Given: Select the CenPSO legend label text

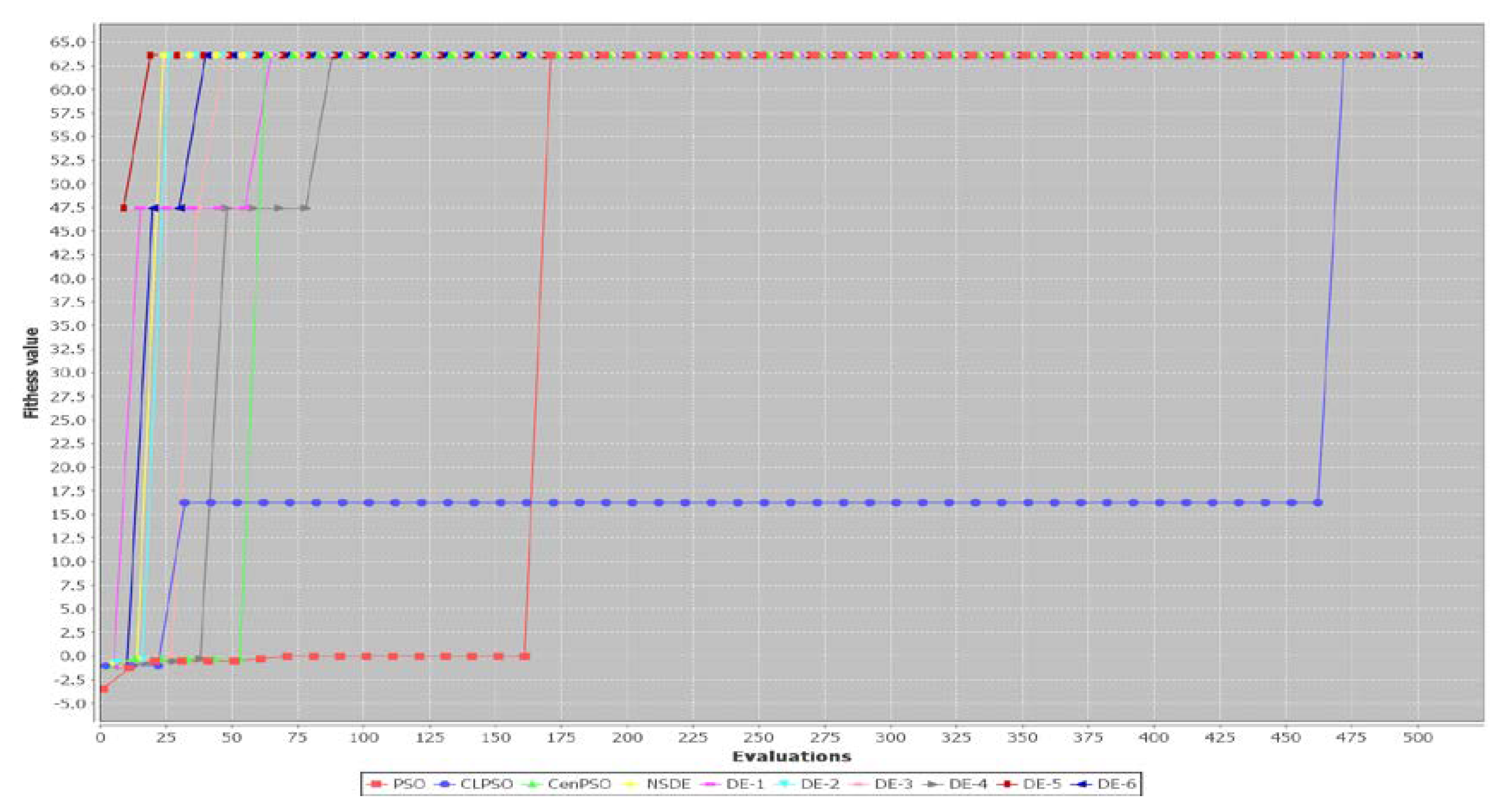Looking at the screenshot, I should pyautogui.click(x=579, y=784).
